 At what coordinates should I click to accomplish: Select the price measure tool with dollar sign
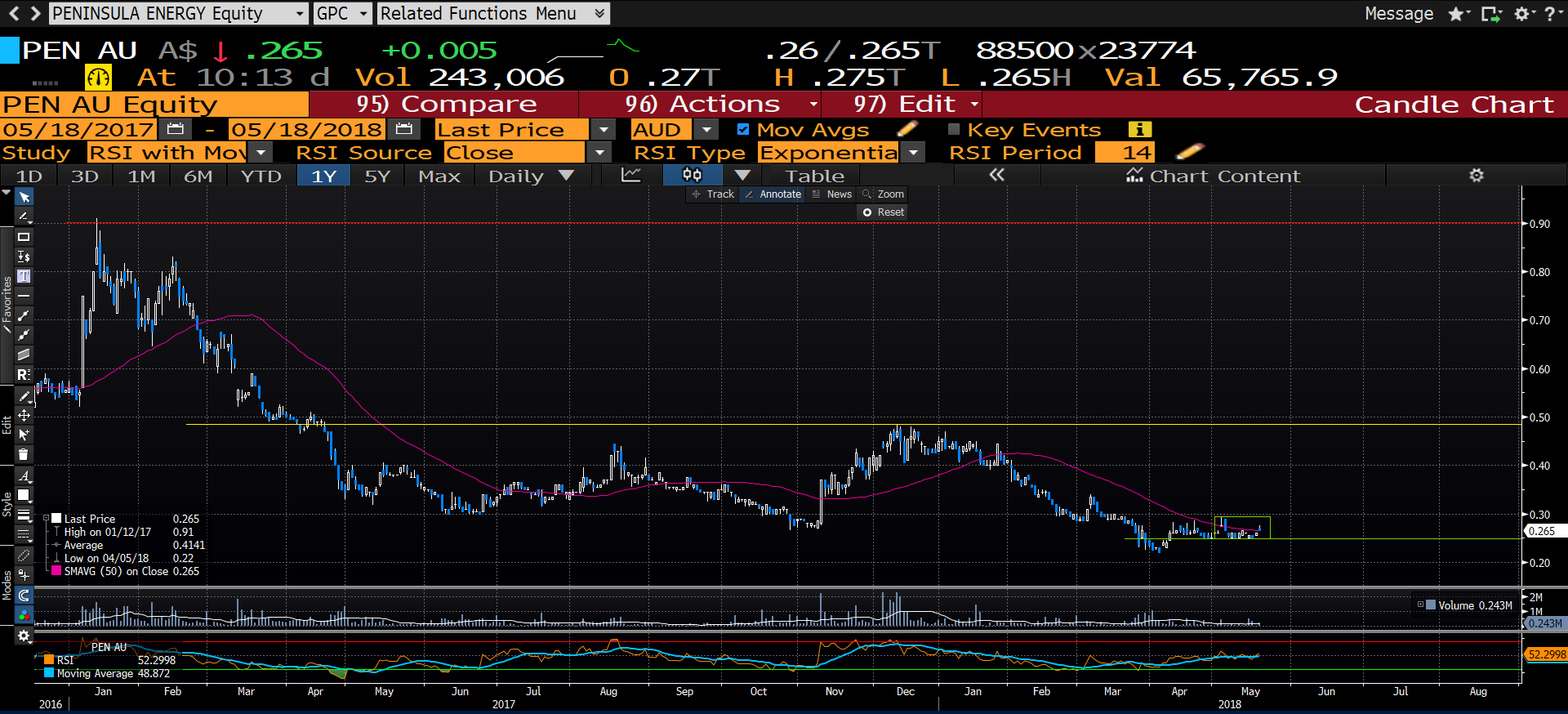coord(24,257)
